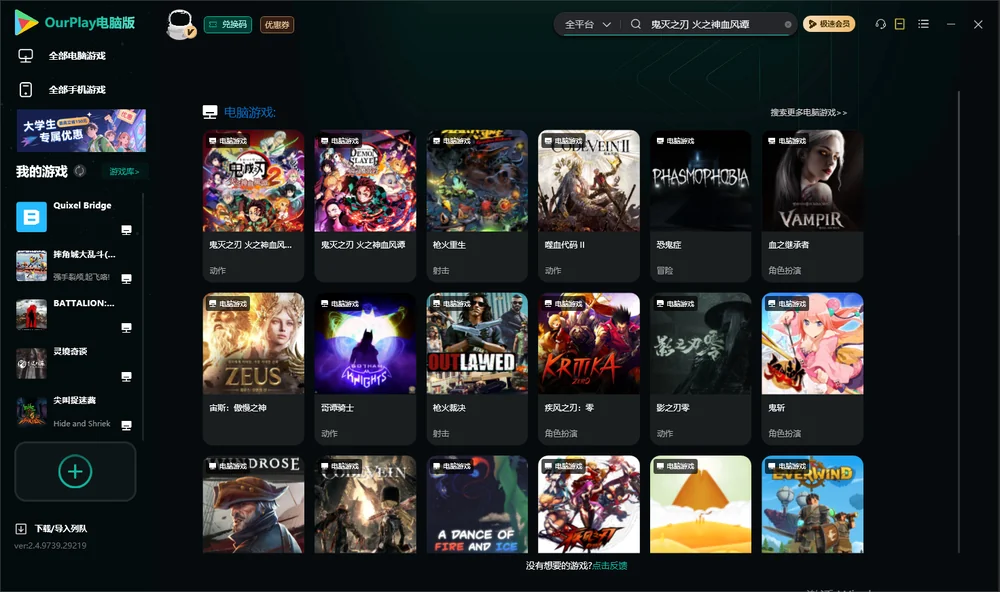Open the EVERWIND game card
The height and width of the screenshot is (592, 1000).
click(812, 504)
